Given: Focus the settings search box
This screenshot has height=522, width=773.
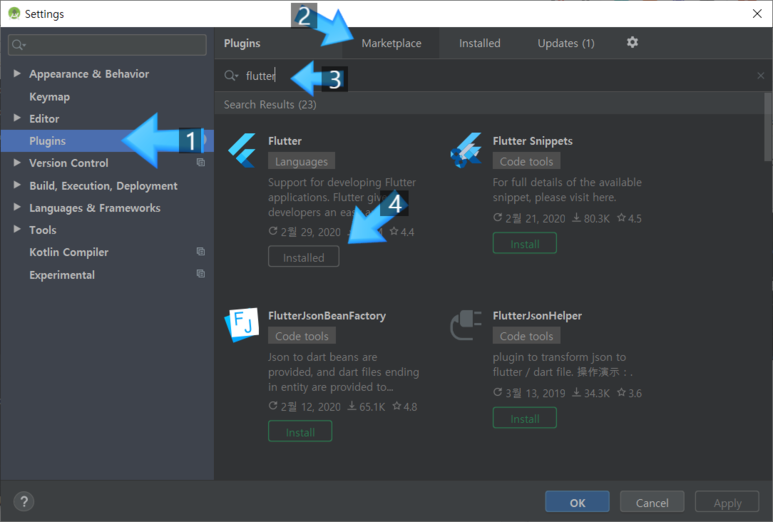Looking at the screenshot, I should tap(107, 45).
